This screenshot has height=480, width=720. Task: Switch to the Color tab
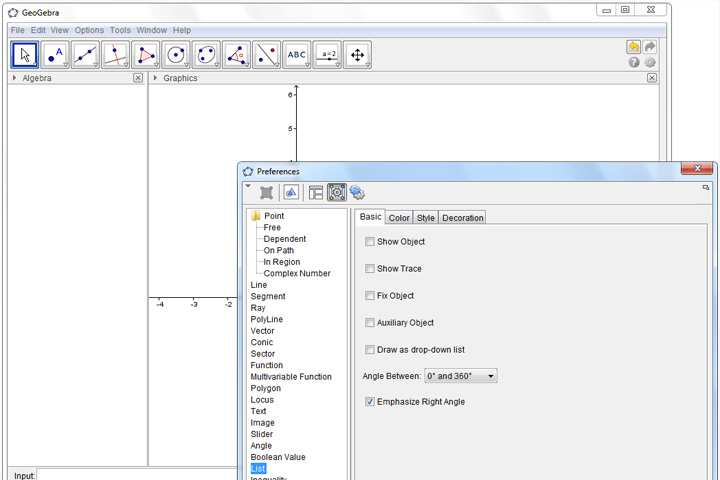coord(399,218)
